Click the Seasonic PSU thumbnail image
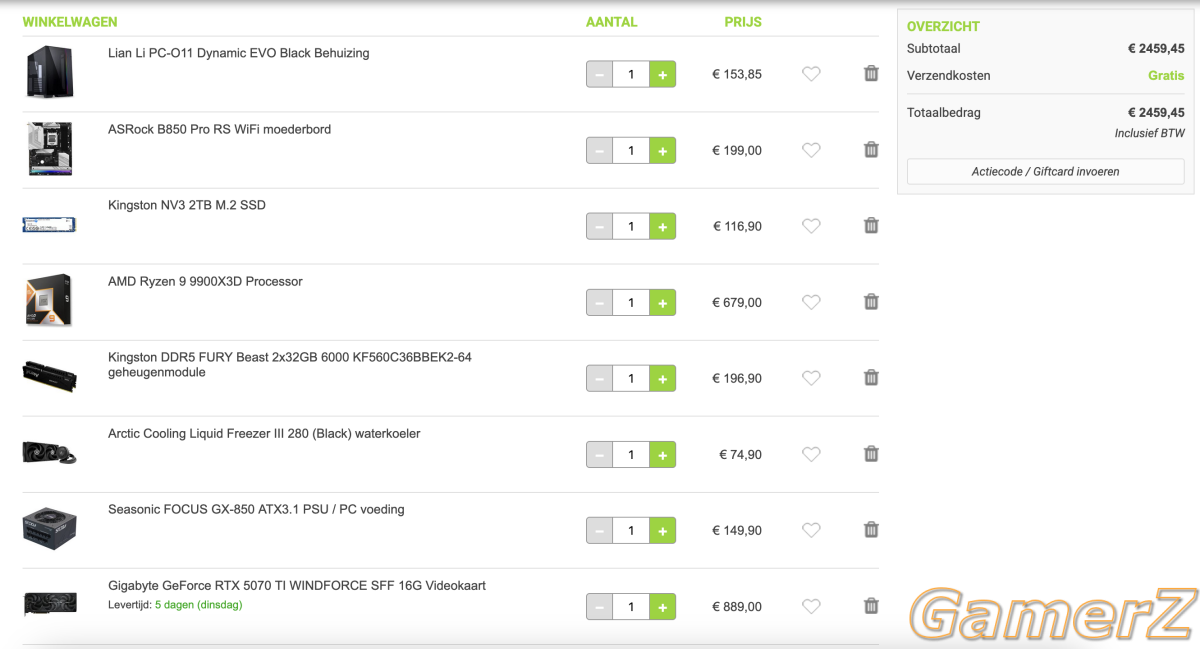Image resolution: width=1200 pixels, height=649 pixels. (49, 527)
